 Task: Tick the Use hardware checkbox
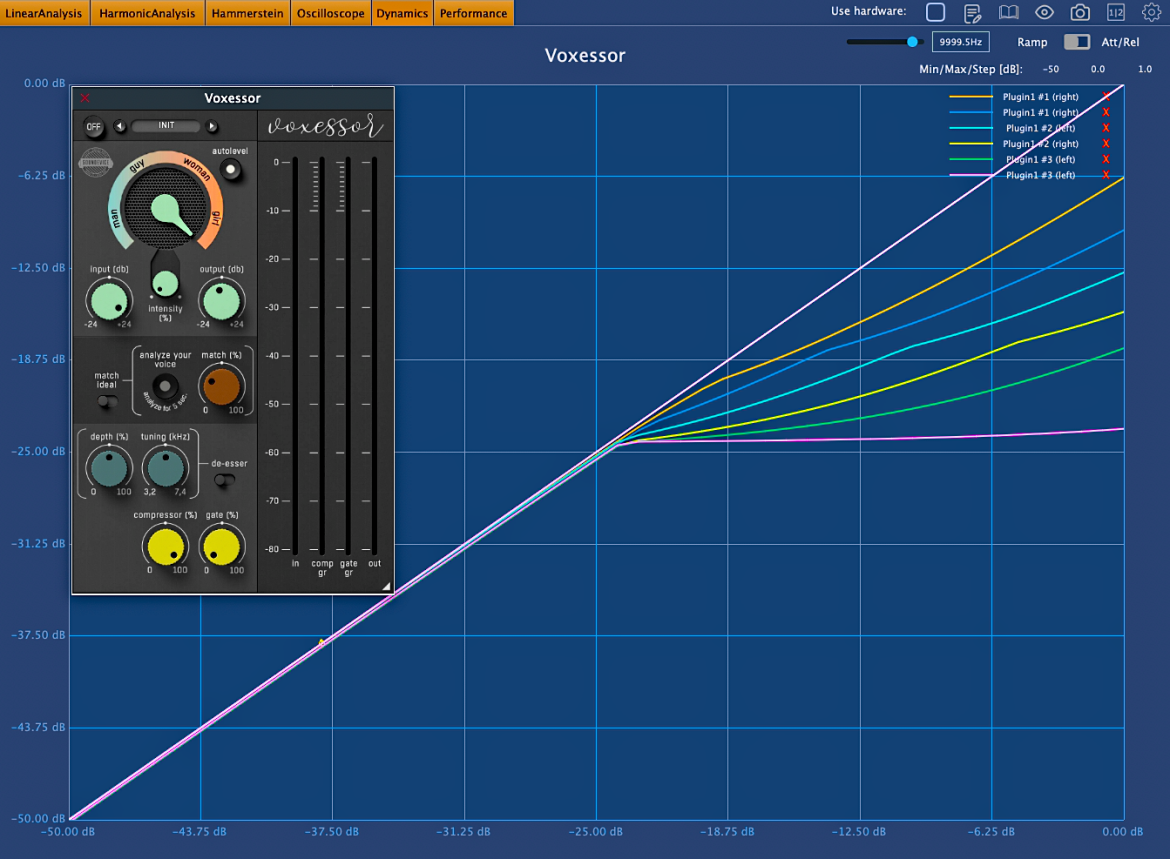pyautogui.click(x=935, y=12)
